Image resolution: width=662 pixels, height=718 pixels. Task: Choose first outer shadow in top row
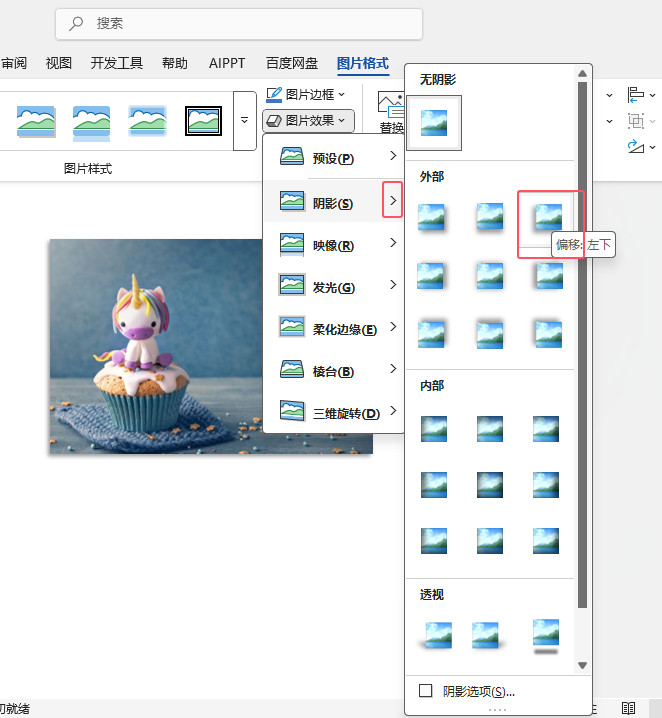click(x=431, y=218)
